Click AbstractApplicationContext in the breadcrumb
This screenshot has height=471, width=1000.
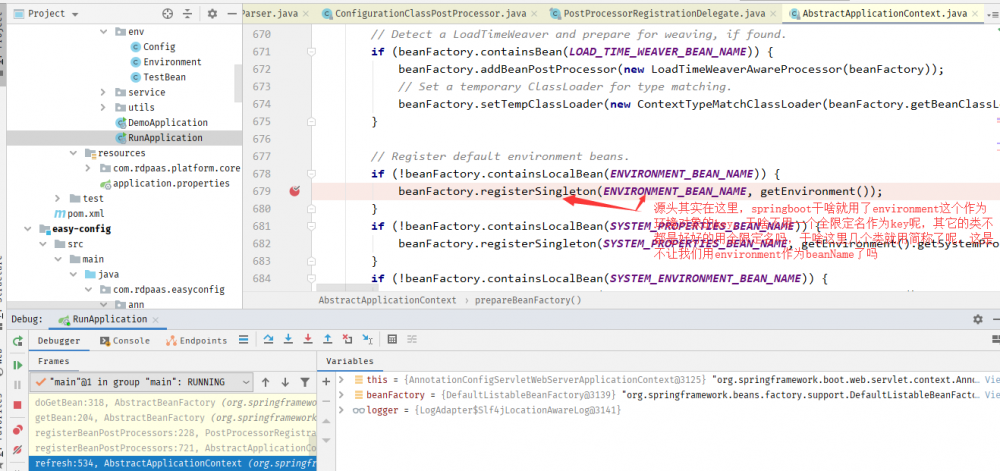pos(388,300)
